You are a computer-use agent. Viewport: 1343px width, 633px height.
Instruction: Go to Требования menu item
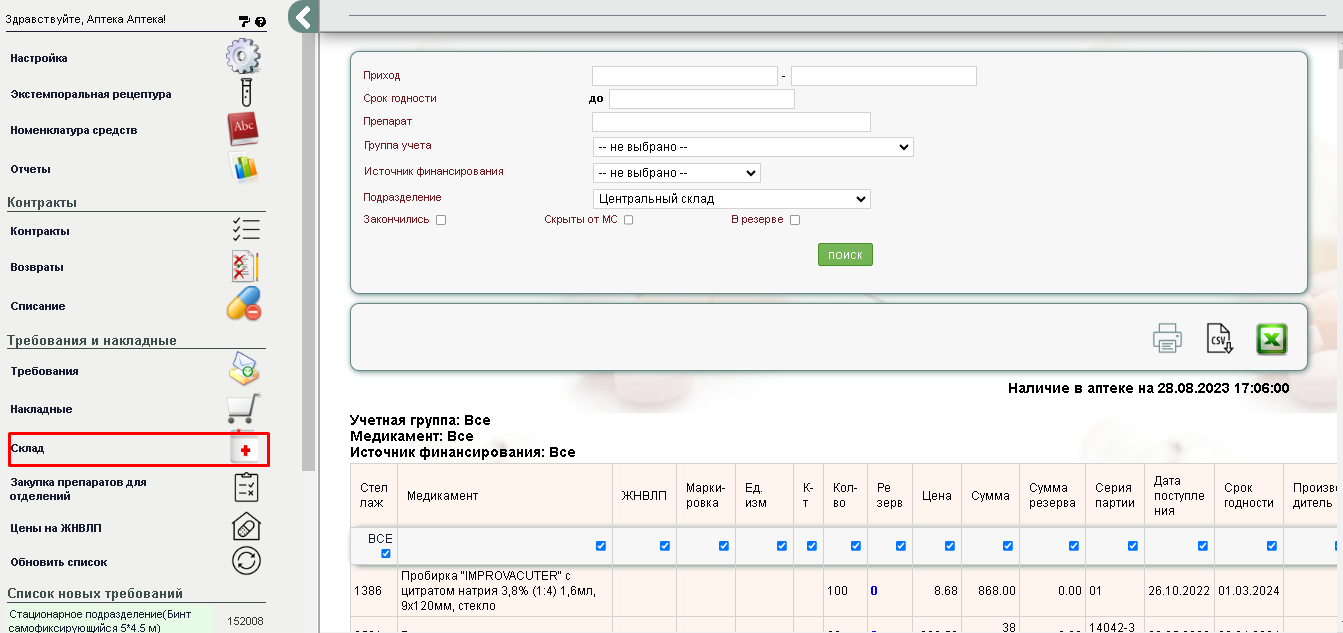point(44,371)
